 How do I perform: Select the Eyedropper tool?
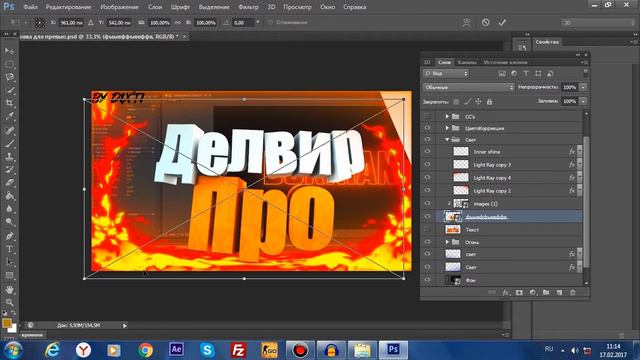point(9,116)
